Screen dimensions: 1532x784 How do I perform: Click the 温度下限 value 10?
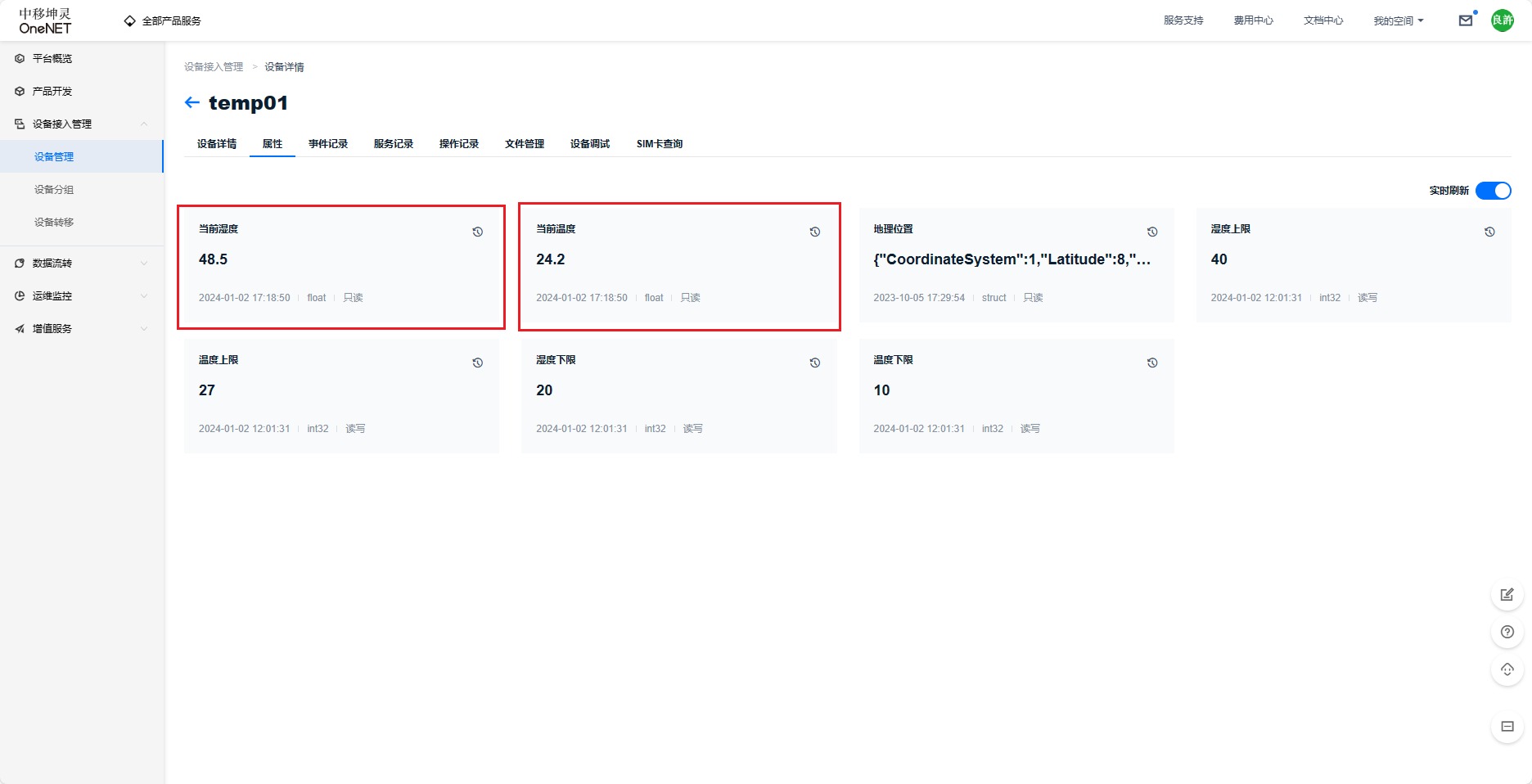(881, 390)
